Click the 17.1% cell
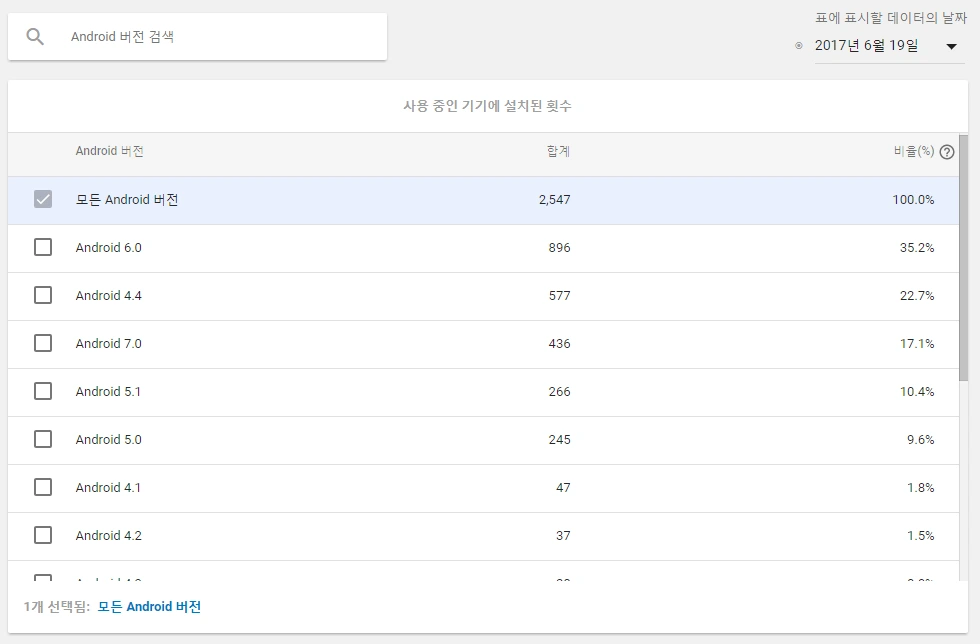Screen dimensions: 980x644 (x=917, y=344)
